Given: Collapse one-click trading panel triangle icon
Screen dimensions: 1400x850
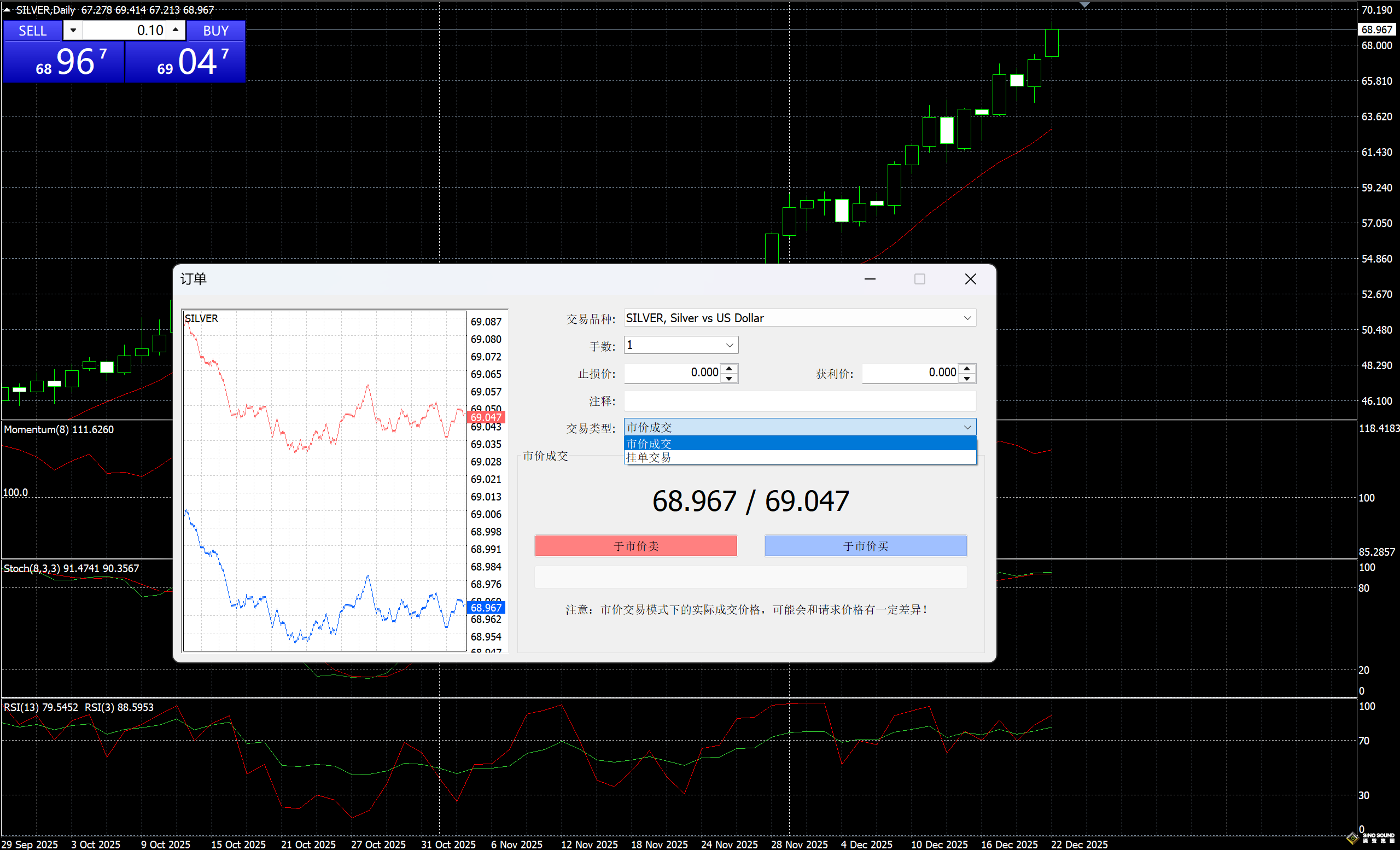Looking at the screenshot, I should 7,10.
